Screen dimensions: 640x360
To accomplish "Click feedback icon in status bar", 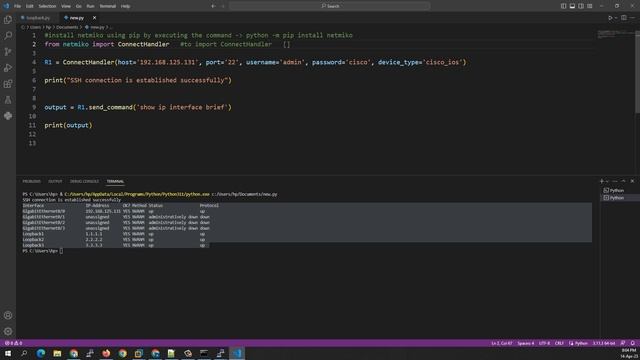I will [x=623, y=343].
